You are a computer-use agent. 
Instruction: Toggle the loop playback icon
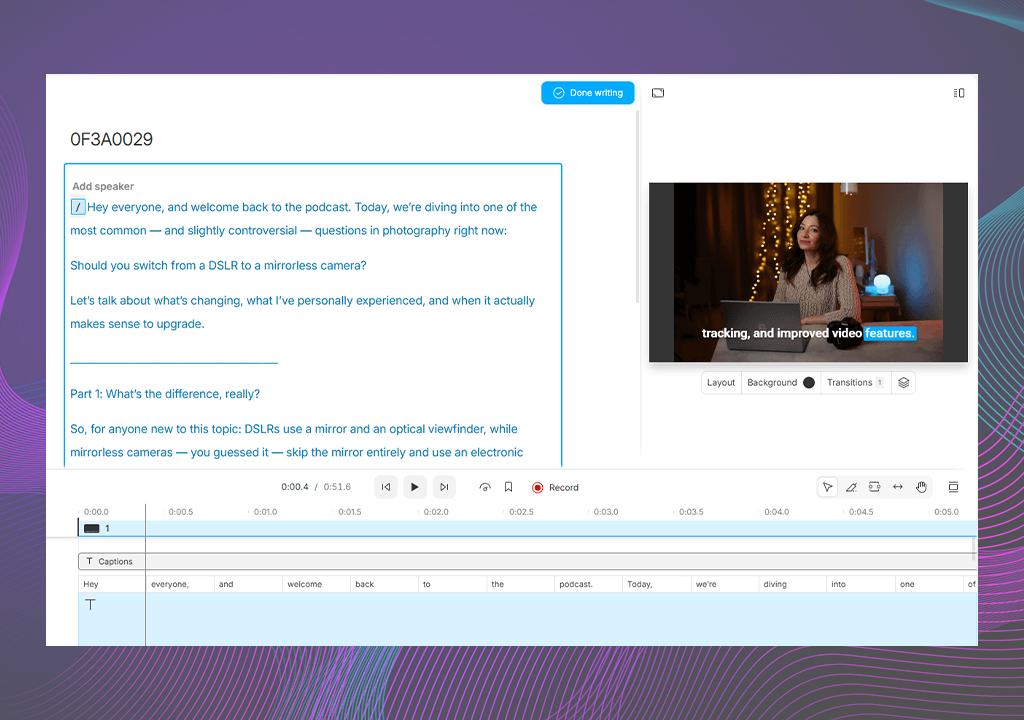[x=485, y=487]
